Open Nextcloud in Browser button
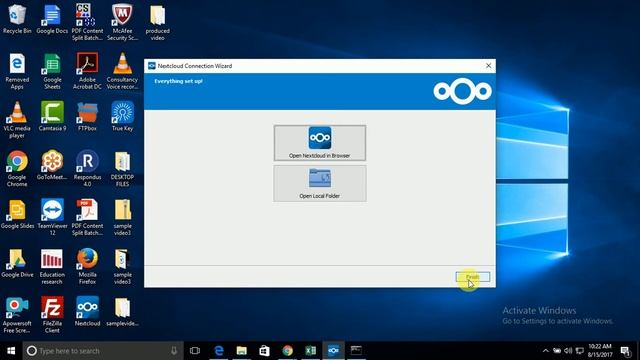Image resolution: width=640 pixels, height=360 pixels. click(320, 143)
